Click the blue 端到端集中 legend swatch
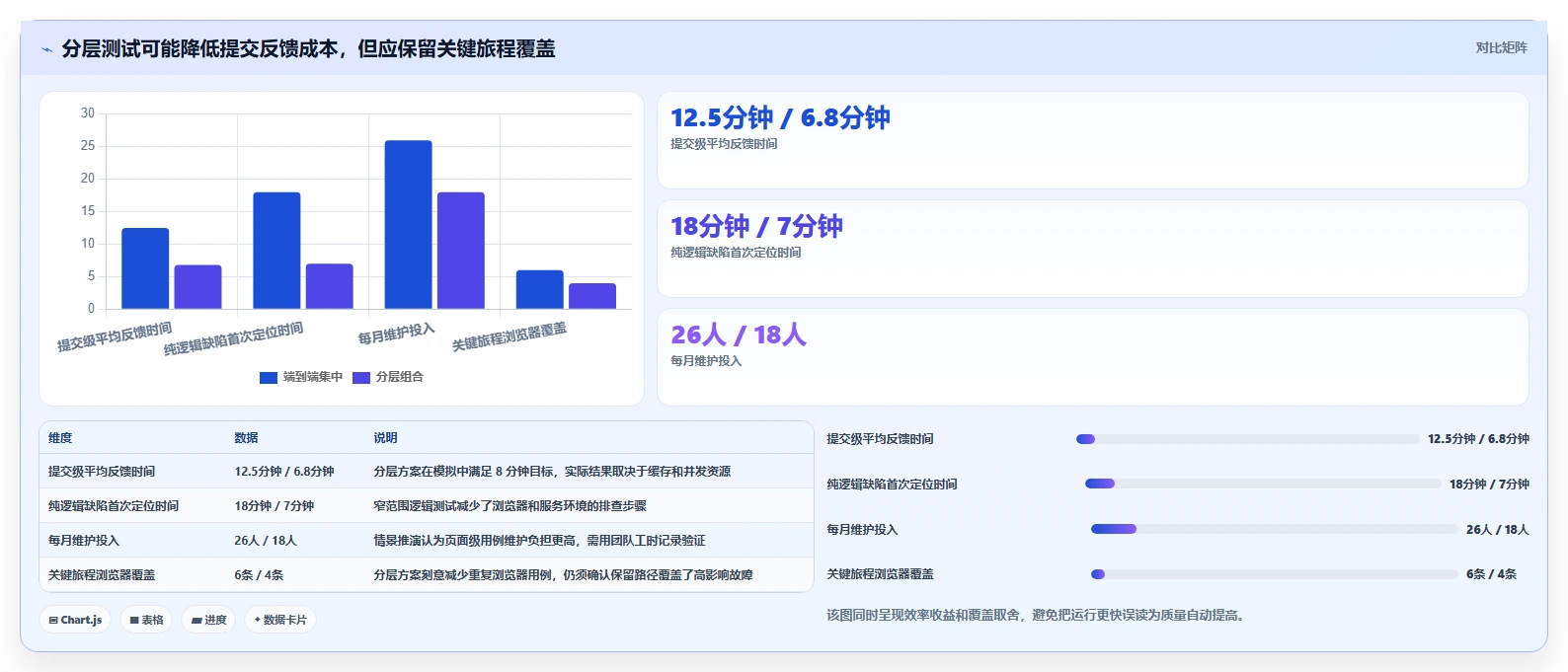The image size is (1568, 672). (269, 377)
